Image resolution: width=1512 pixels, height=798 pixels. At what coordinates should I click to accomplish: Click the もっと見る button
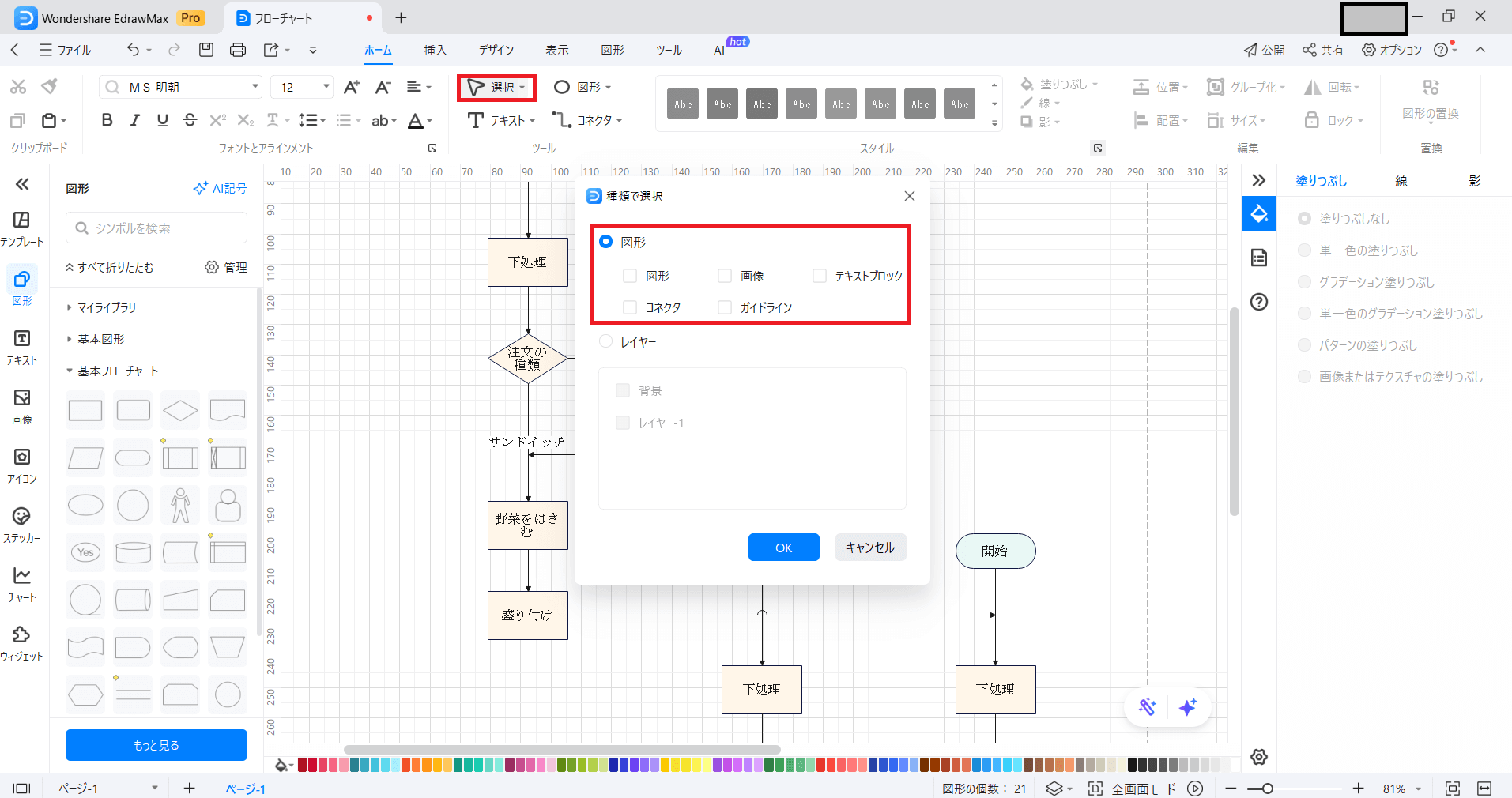(156, 745)
